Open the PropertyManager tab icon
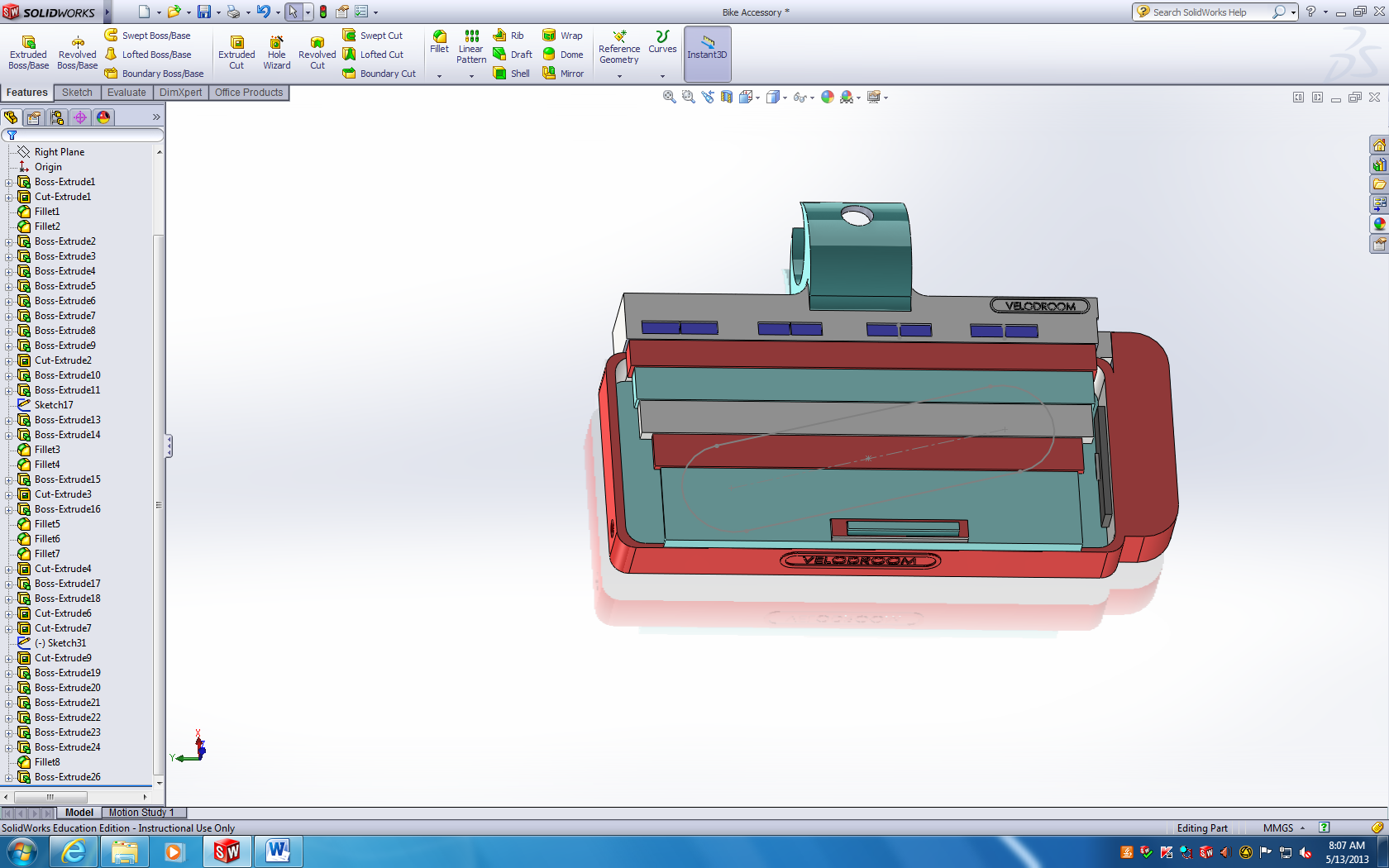 [34, 117]
